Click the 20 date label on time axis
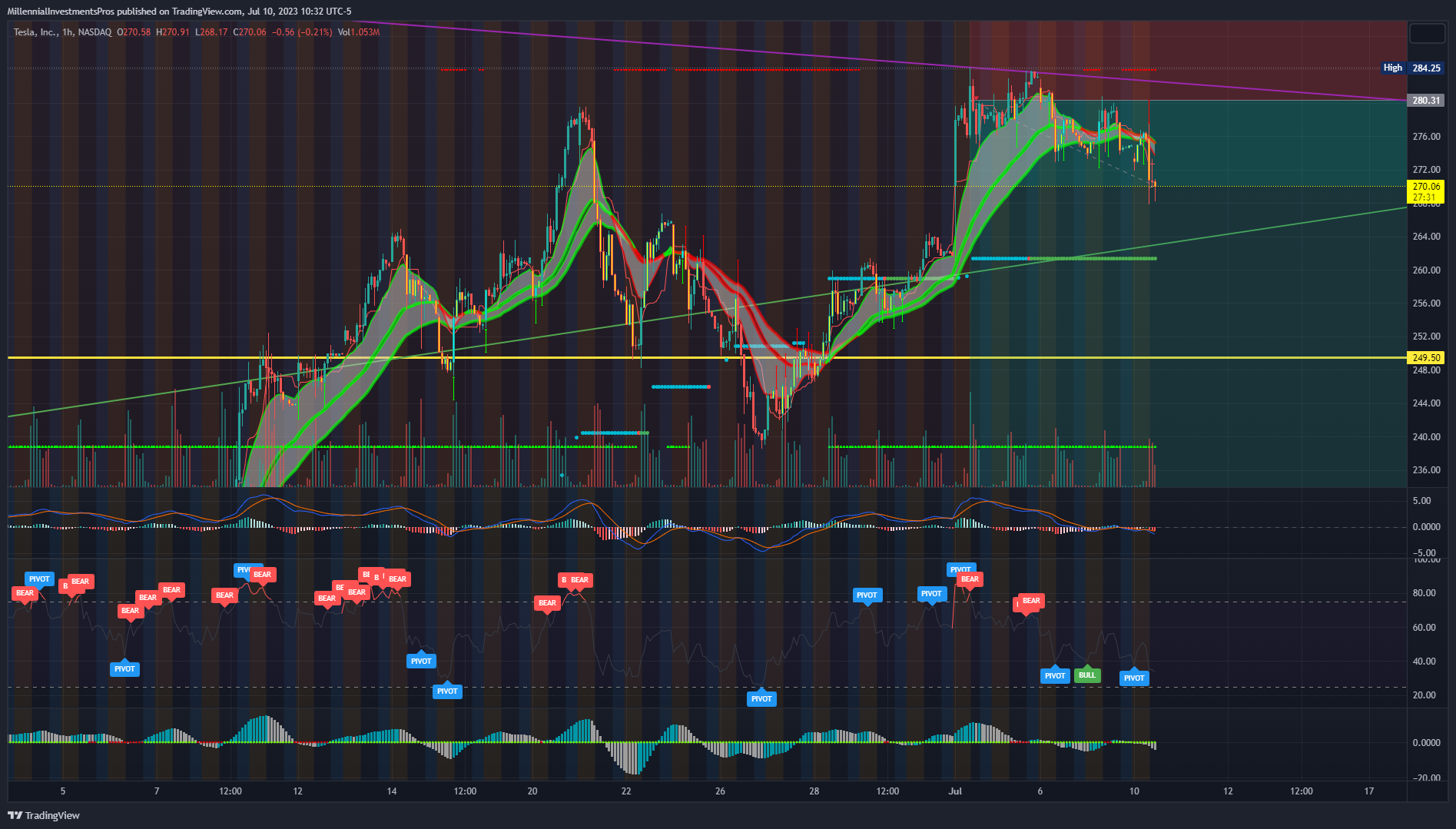1456x829 pixels. [x=532, y=791]
